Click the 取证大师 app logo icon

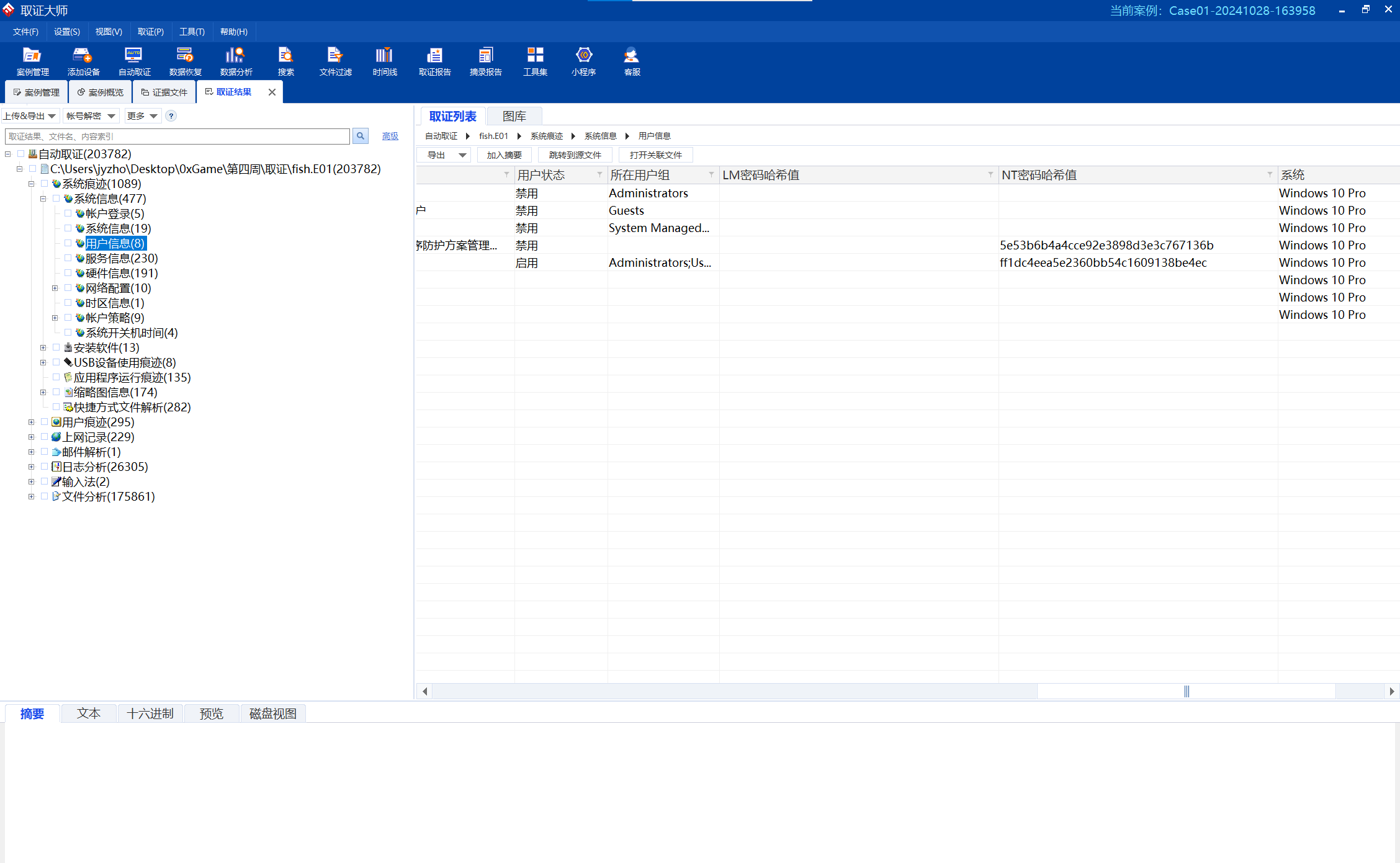click(9, 10)
